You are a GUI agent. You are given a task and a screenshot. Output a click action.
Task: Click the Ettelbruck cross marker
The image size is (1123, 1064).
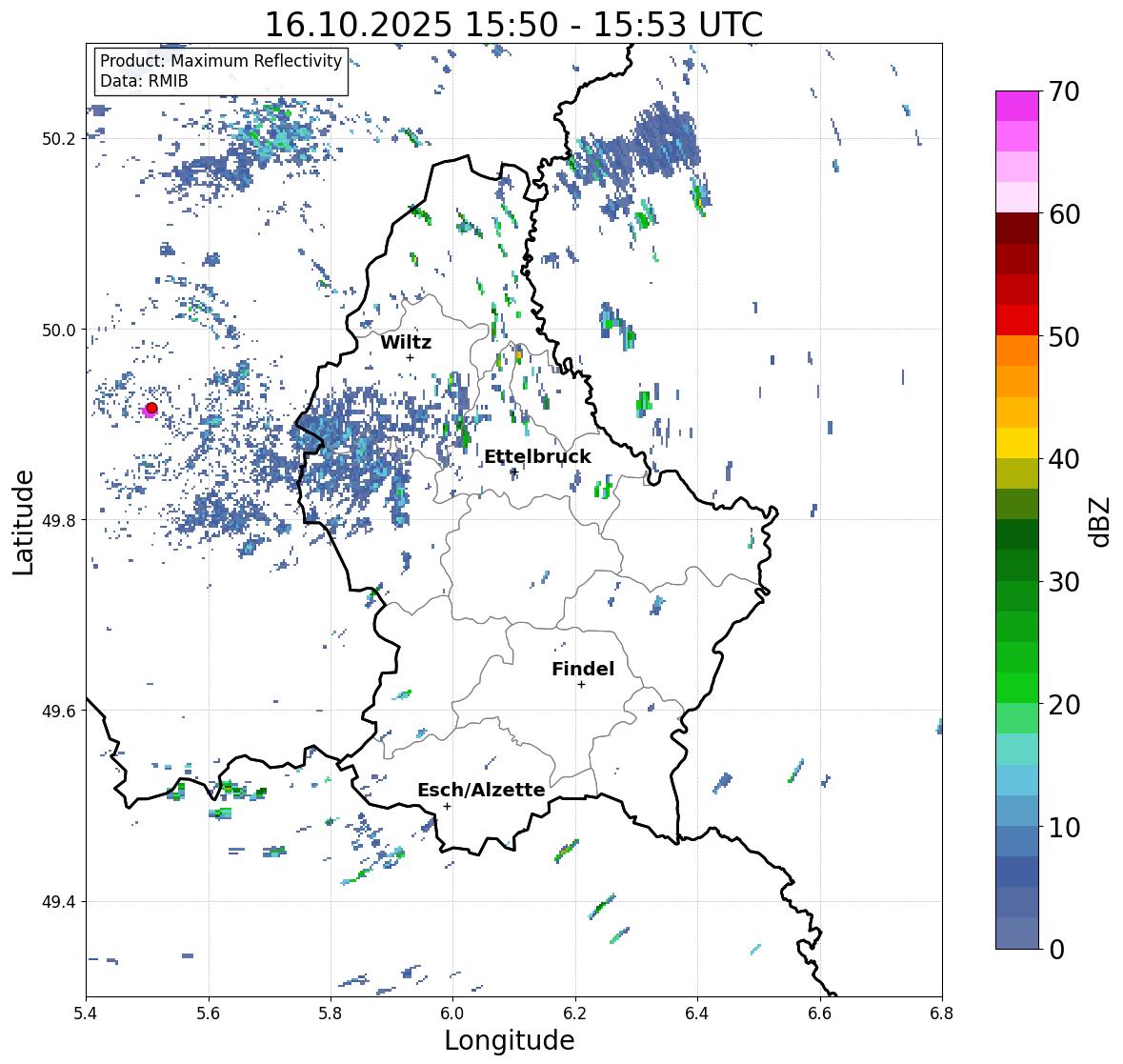[513, 472]
